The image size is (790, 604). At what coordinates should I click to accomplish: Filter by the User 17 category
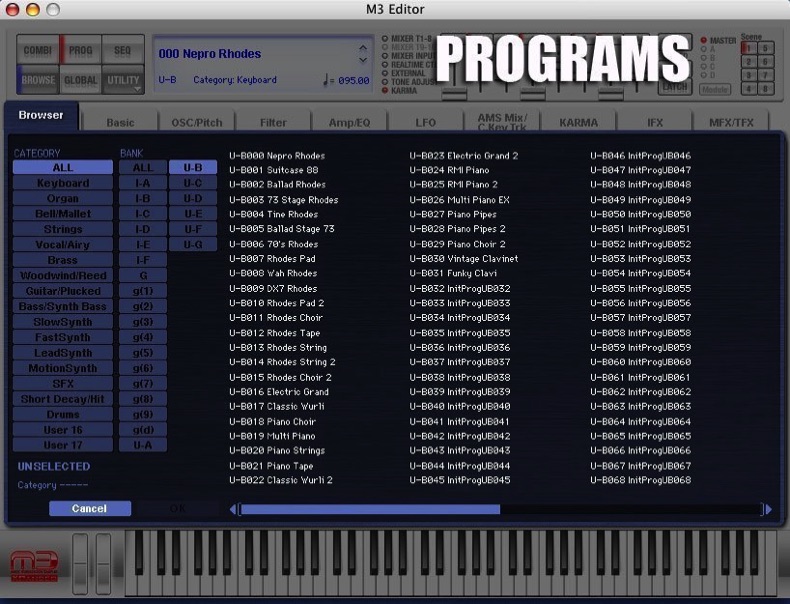tap(63, 445)
